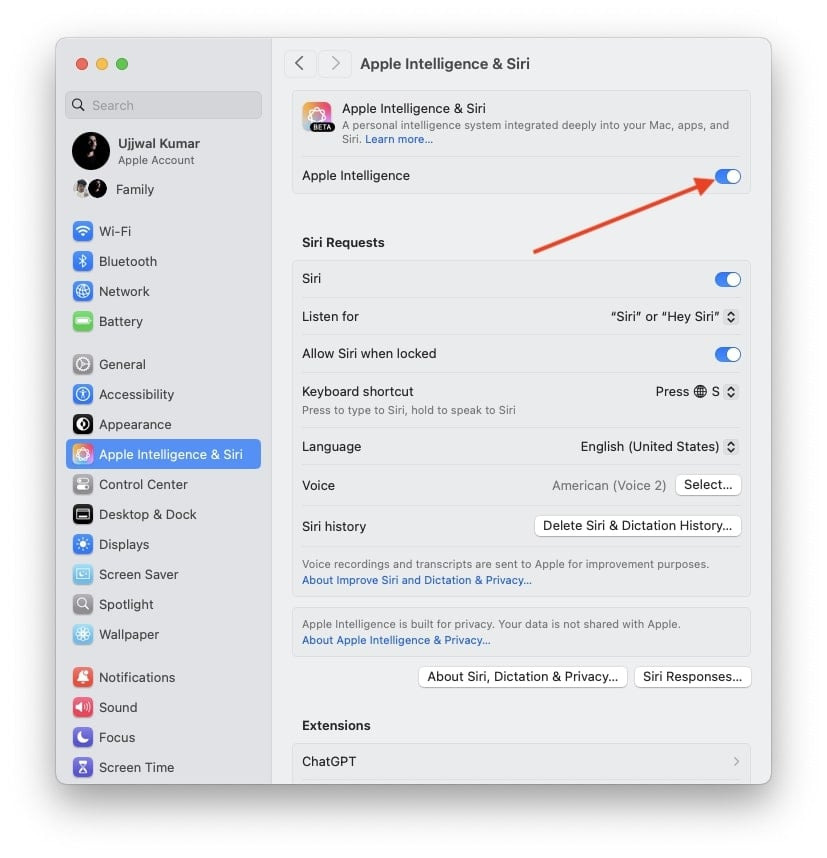Click the Wi-Fi icon in sidebar
Image resolution: width=827 pixels, height=858 pixels.
pyautogui.click(x=83, y=231)
